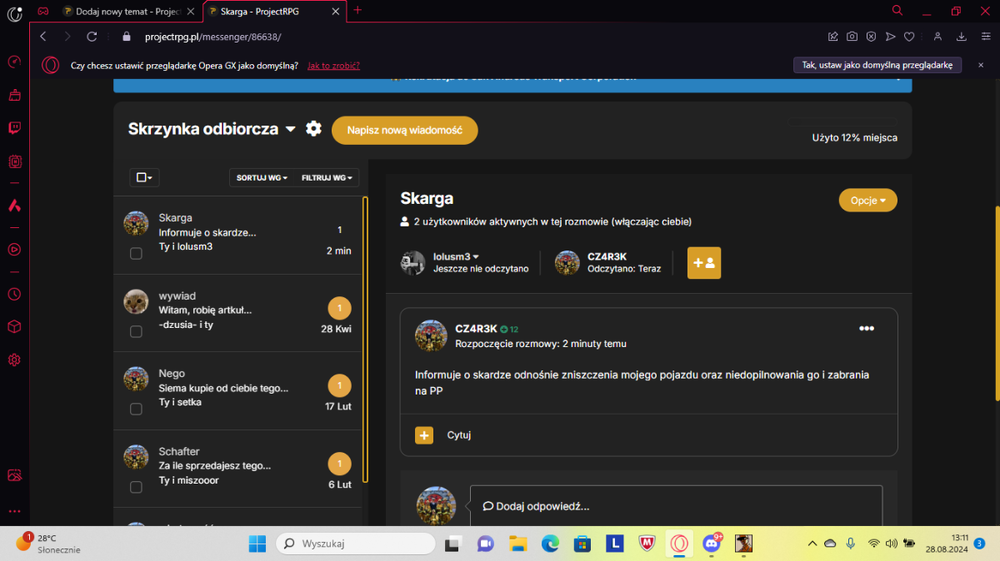1000x561 pixels.
Task: Tick checkbox for Nego conversation
Action: (136, 409)
